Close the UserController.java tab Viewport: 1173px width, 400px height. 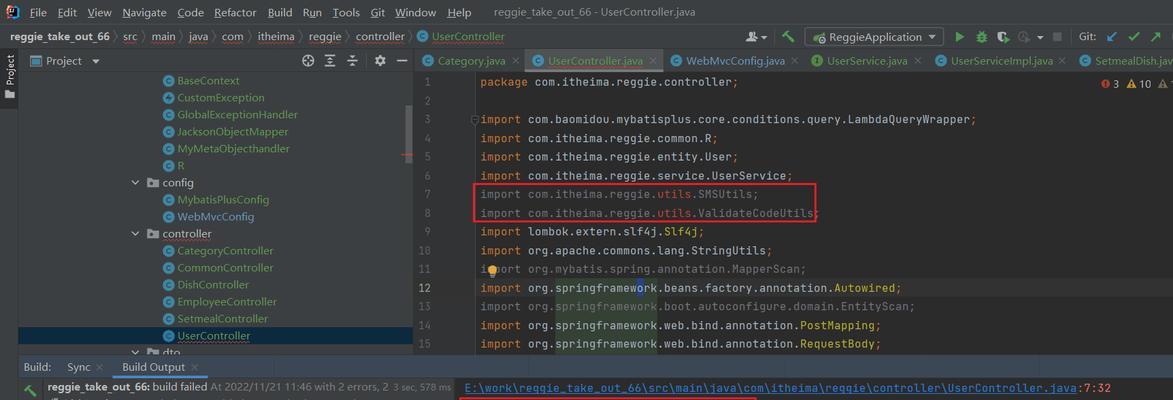tap(653, 61)
